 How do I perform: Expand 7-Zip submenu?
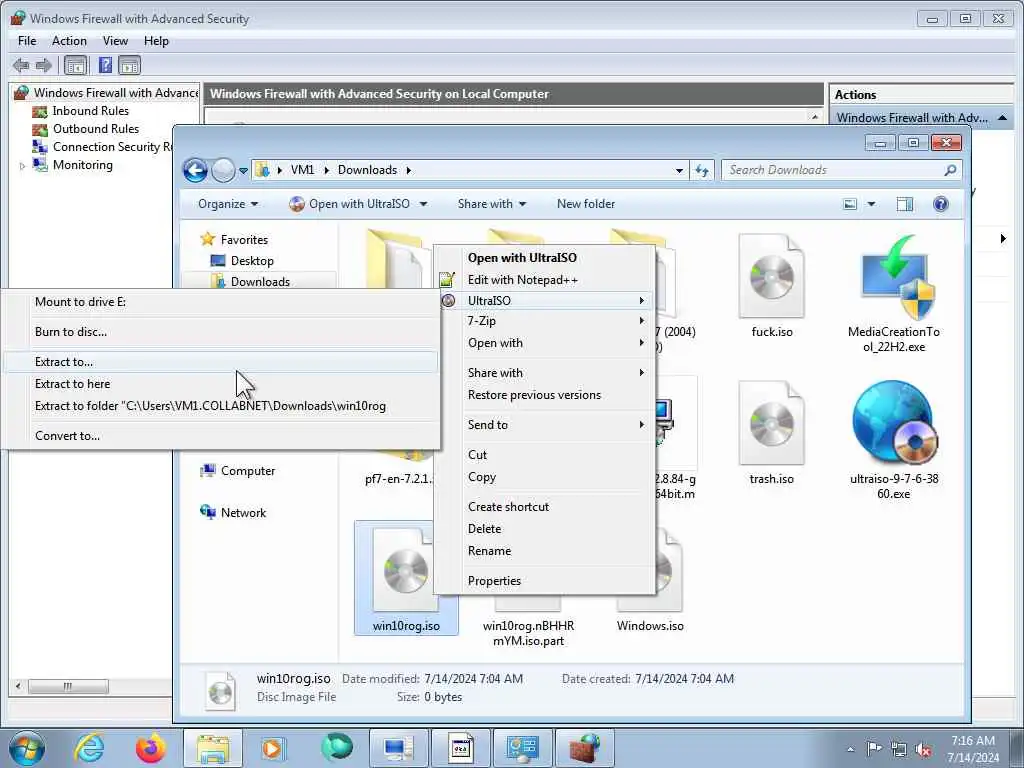pos(545,321)
